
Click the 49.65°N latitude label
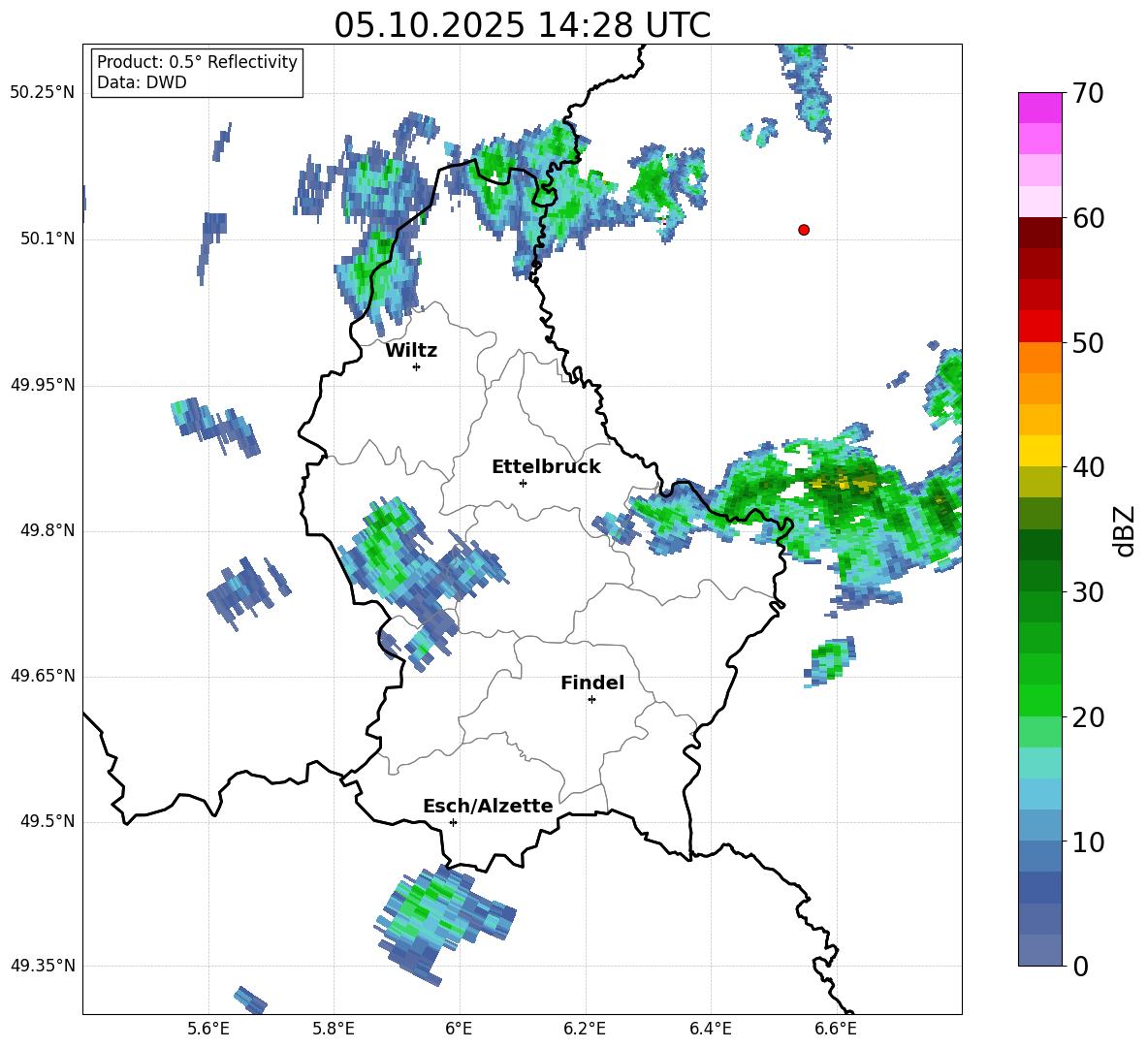[43, 676]
